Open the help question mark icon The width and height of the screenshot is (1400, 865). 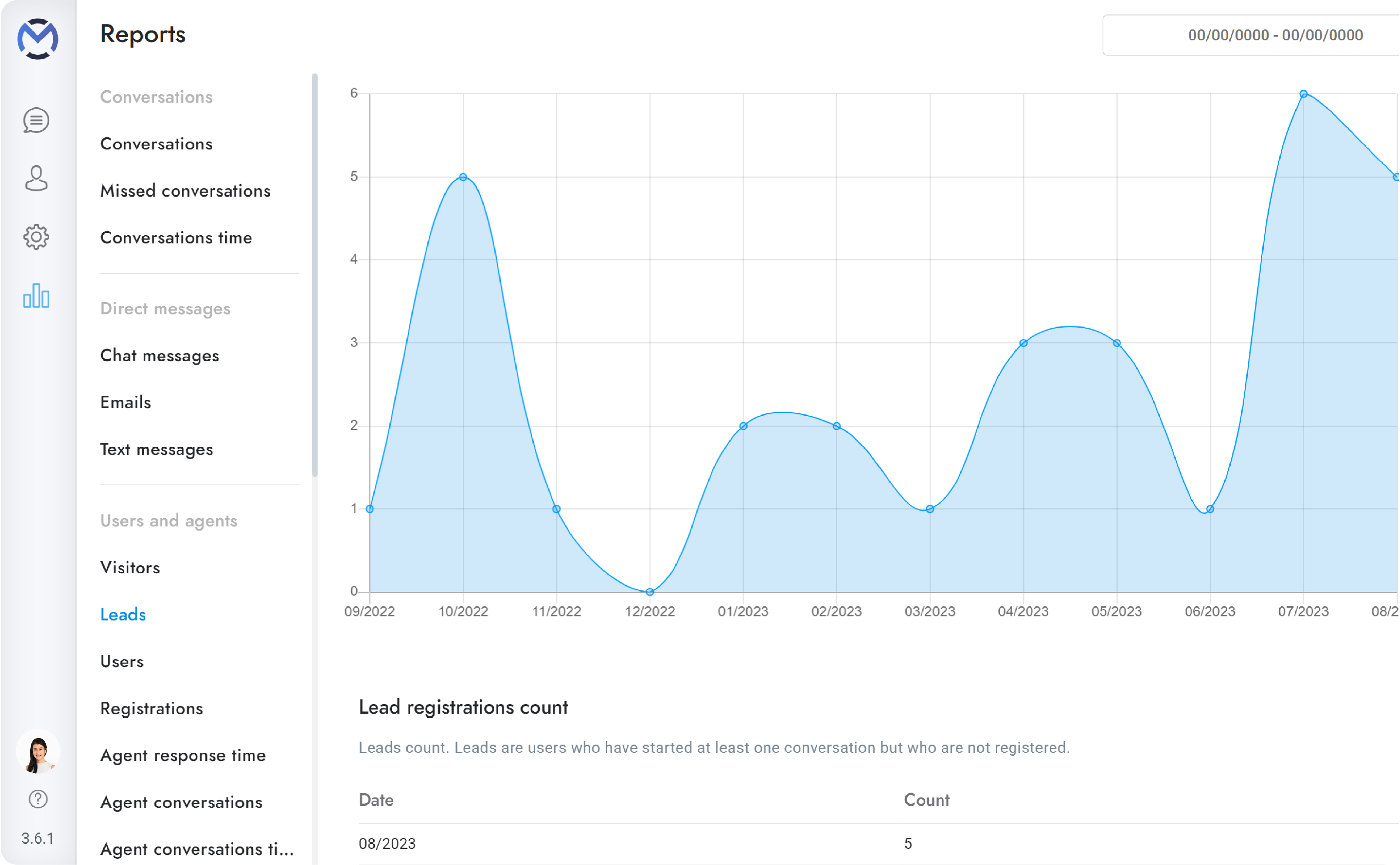[x=38, y=799]
